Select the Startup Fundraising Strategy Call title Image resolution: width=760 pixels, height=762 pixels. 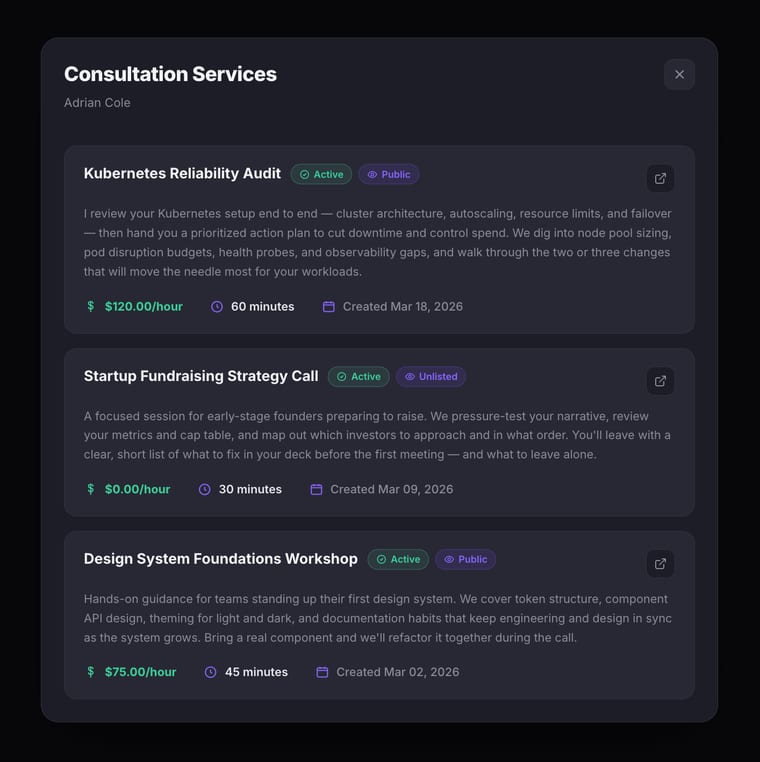pyautogui.click(x=201, y=376)
